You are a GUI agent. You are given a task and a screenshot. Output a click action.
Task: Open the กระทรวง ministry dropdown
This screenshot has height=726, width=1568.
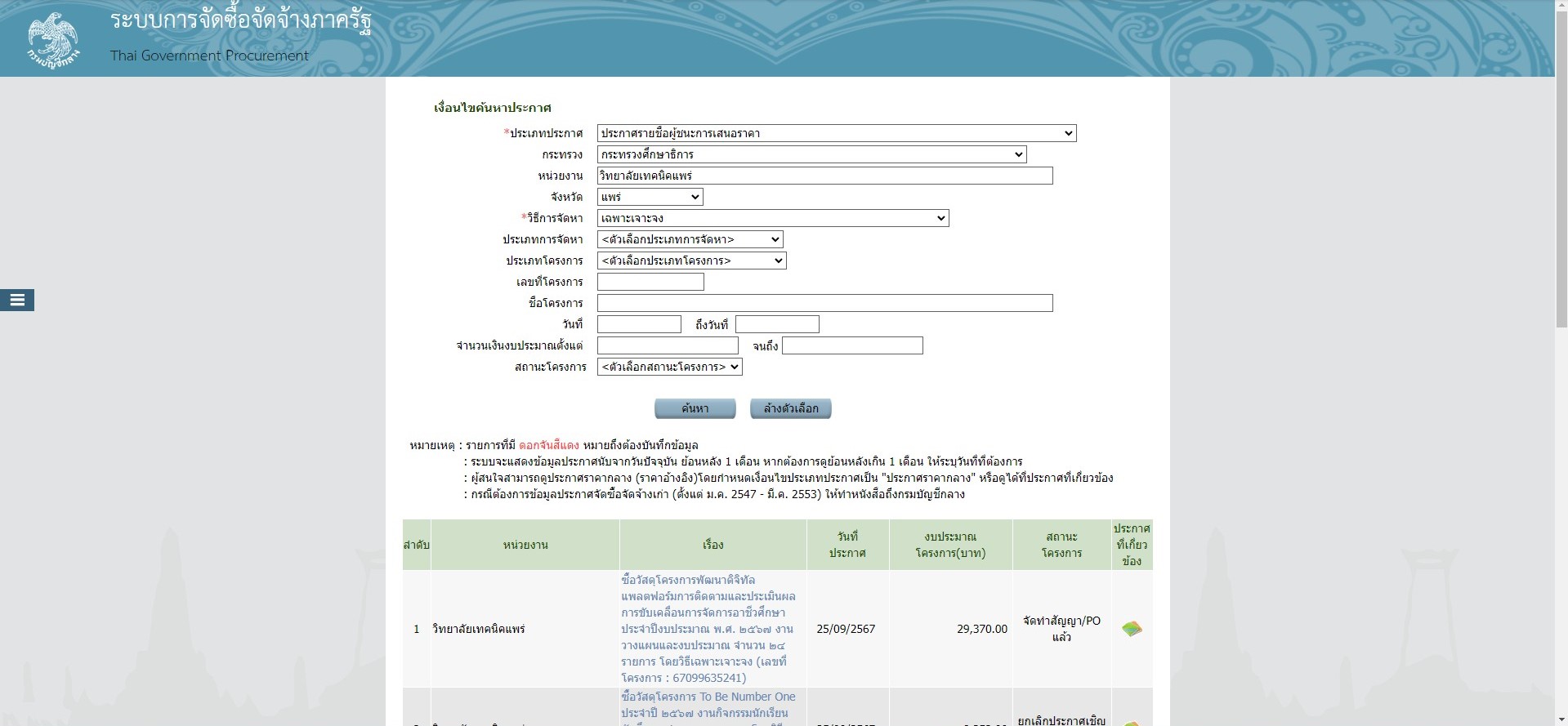point(811,154)
